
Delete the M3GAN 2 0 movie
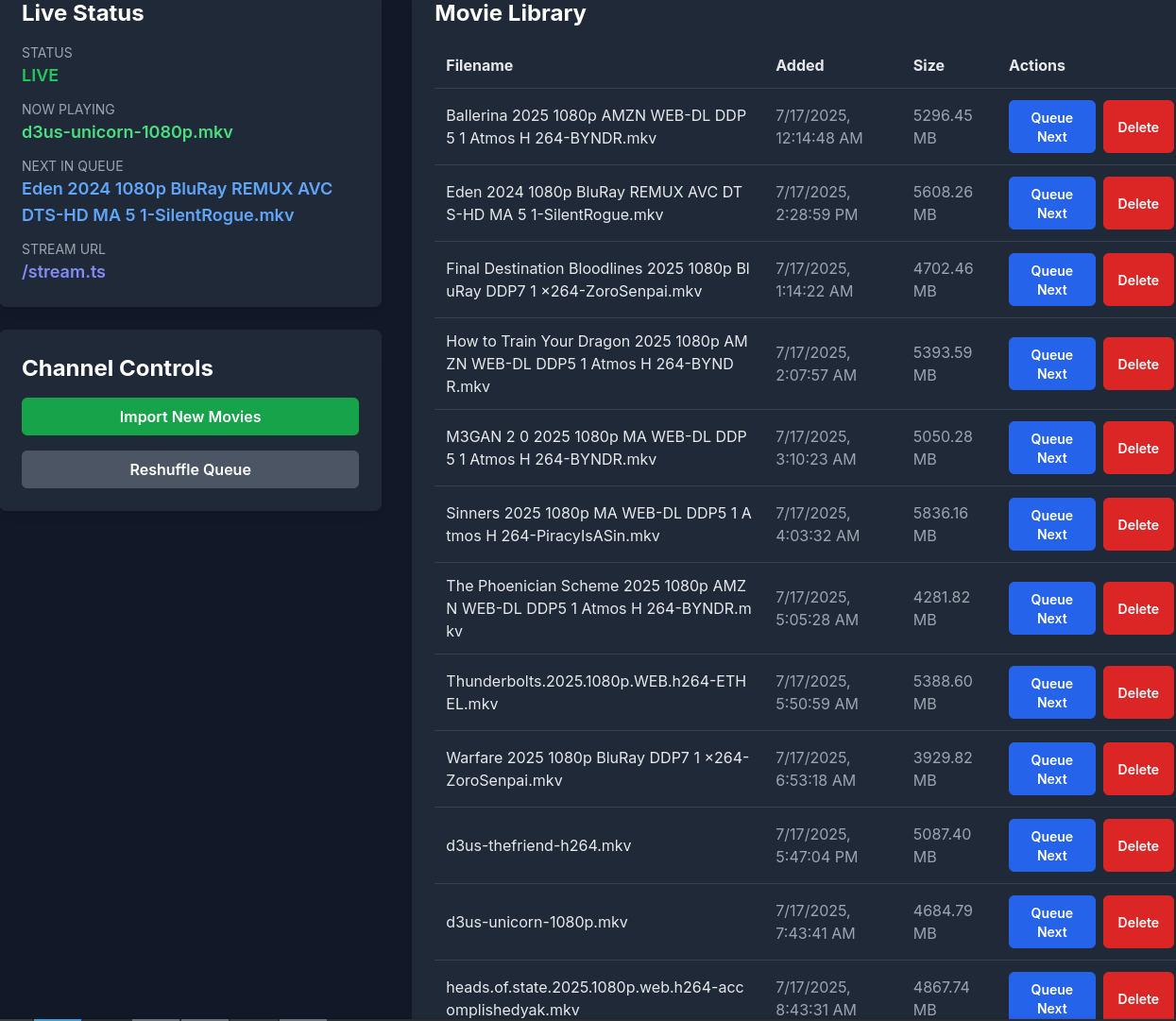pyautogui.click(x=1138, y=448)
